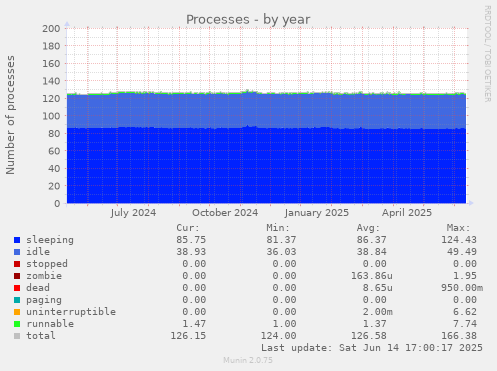Click the 'Processes - by year' title
This screenshot has height=371, width=497.
click(248, 20)
